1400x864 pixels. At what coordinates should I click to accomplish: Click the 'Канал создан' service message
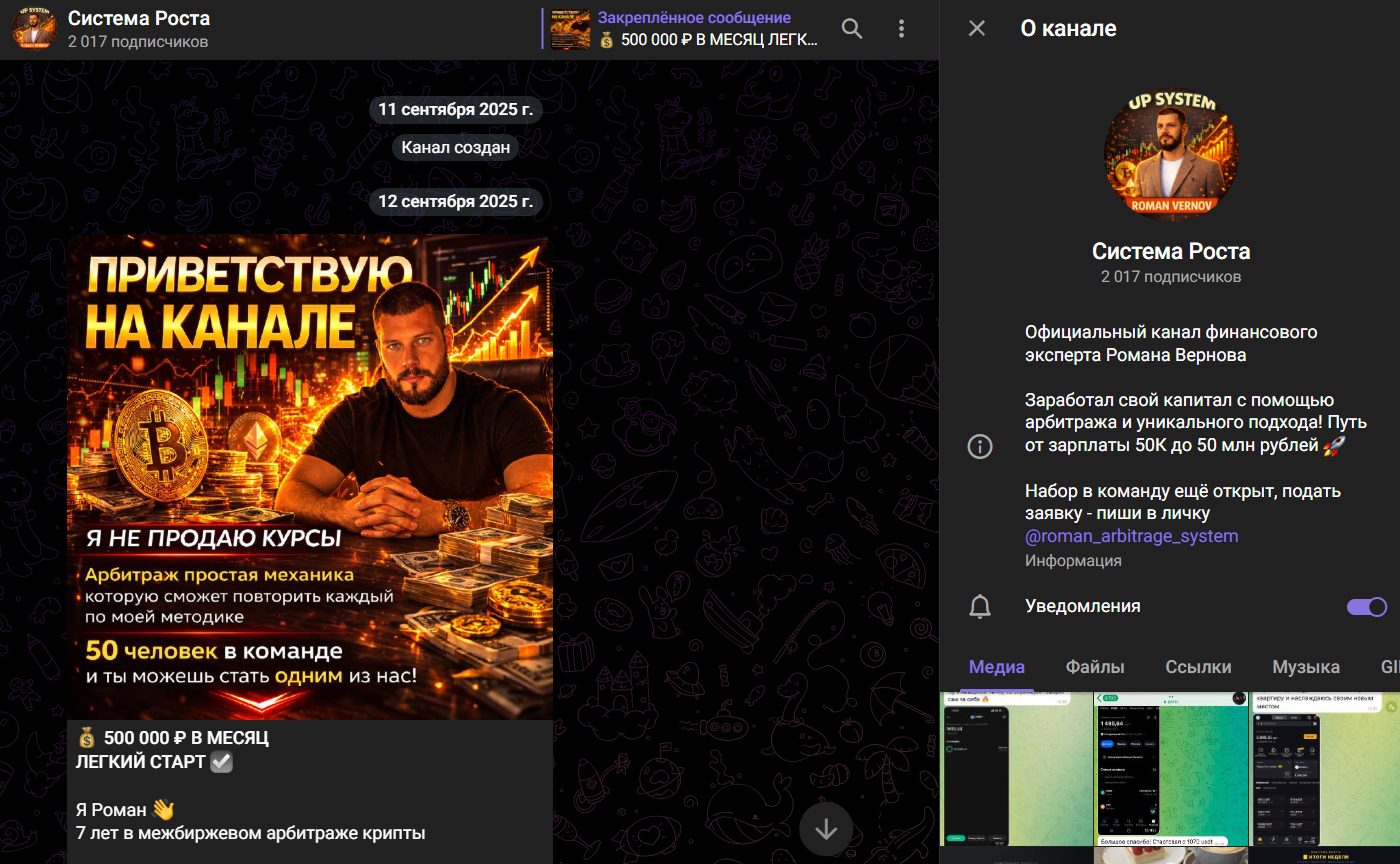(x=456, y=148)
